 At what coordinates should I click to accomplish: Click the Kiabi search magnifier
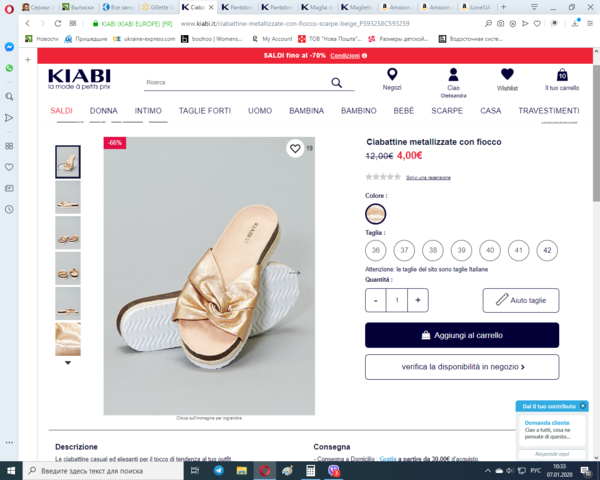click(336, 82)
